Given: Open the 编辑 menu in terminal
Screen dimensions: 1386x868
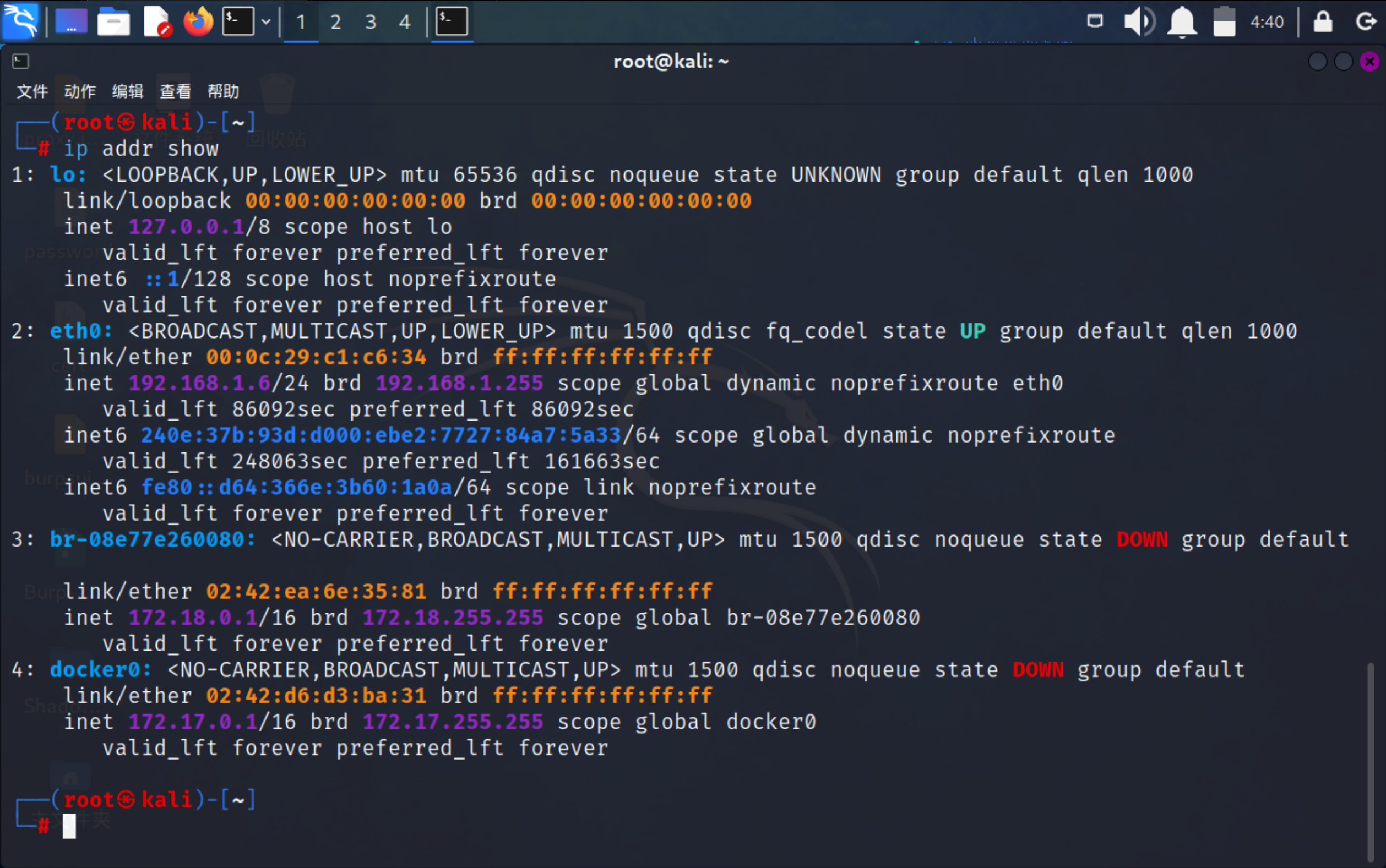Looking at the screenshot, I should tap(127, 91).
